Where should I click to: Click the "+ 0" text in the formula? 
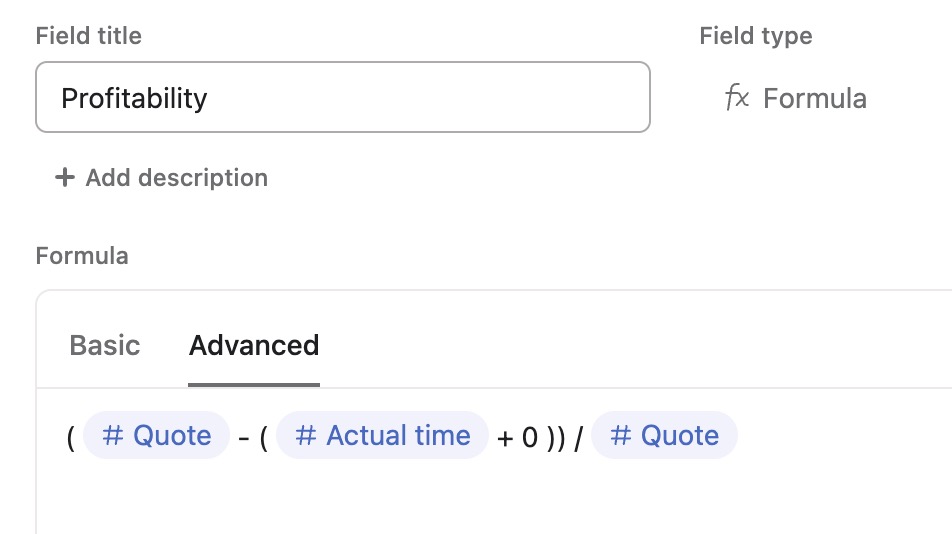tap(518, 437)
